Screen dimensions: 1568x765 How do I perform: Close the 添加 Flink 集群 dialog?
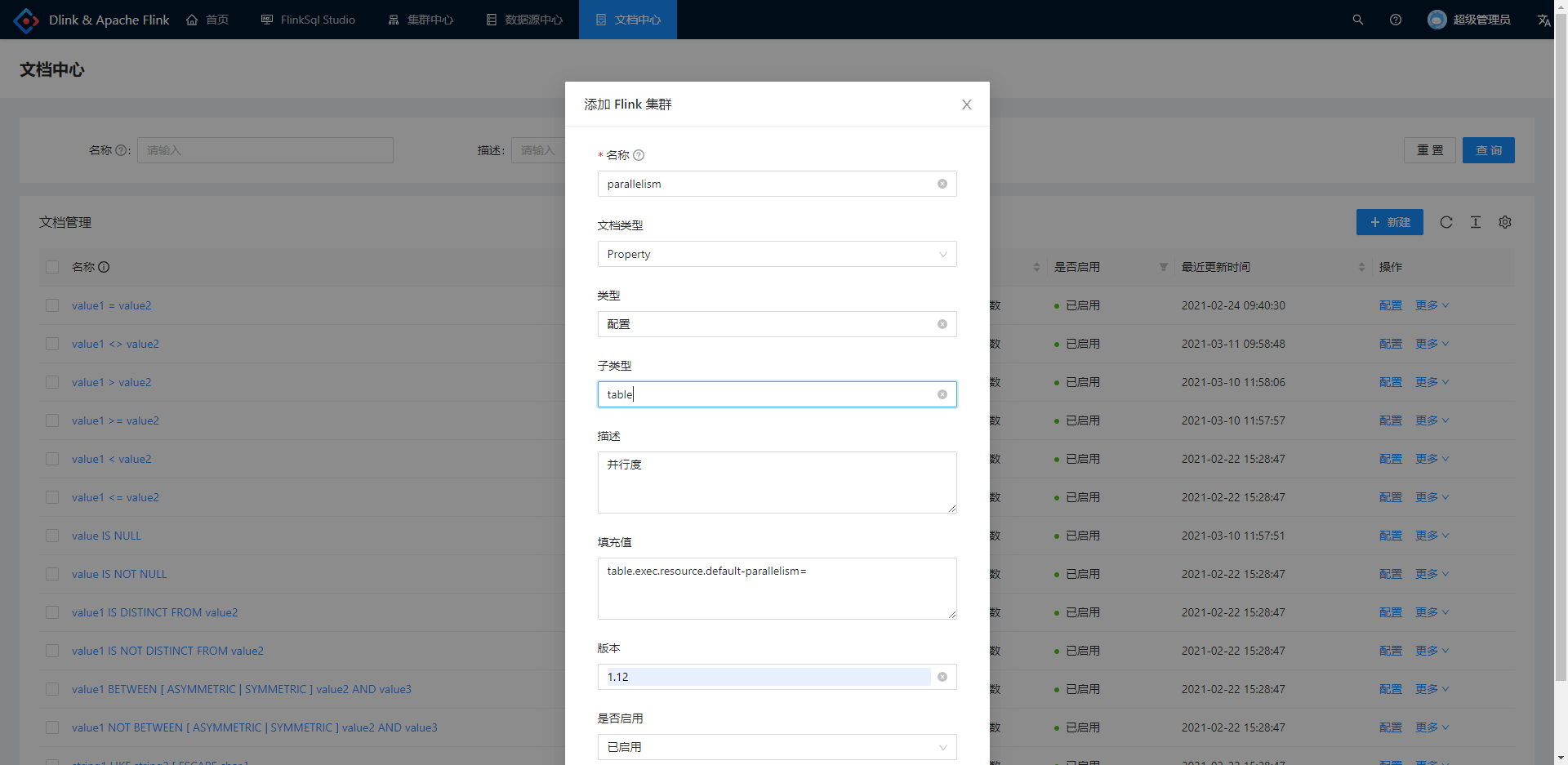coord(967,105)
